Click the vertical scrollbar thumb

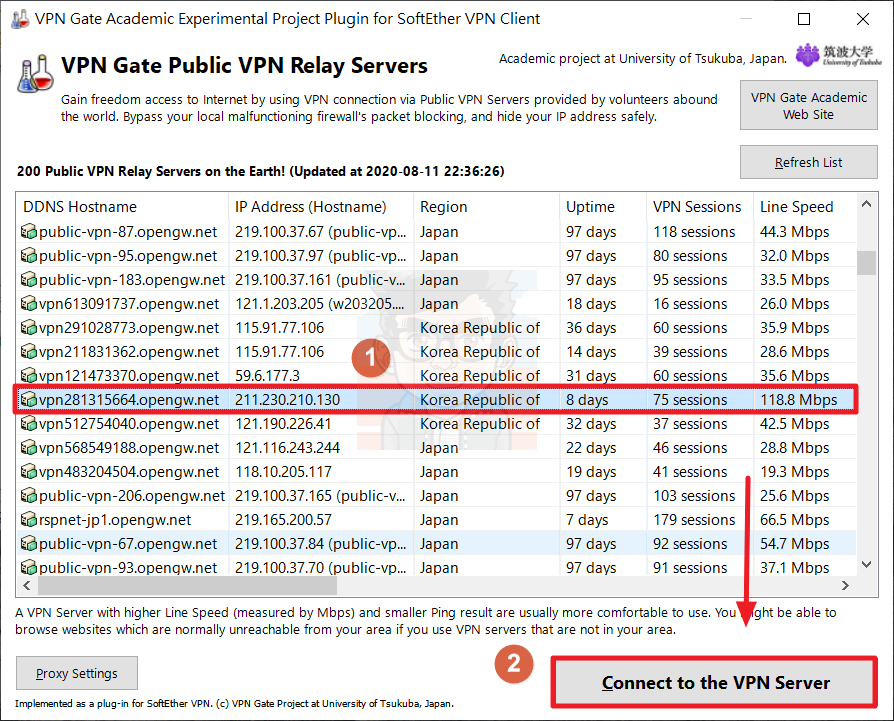tap(867, 263)
